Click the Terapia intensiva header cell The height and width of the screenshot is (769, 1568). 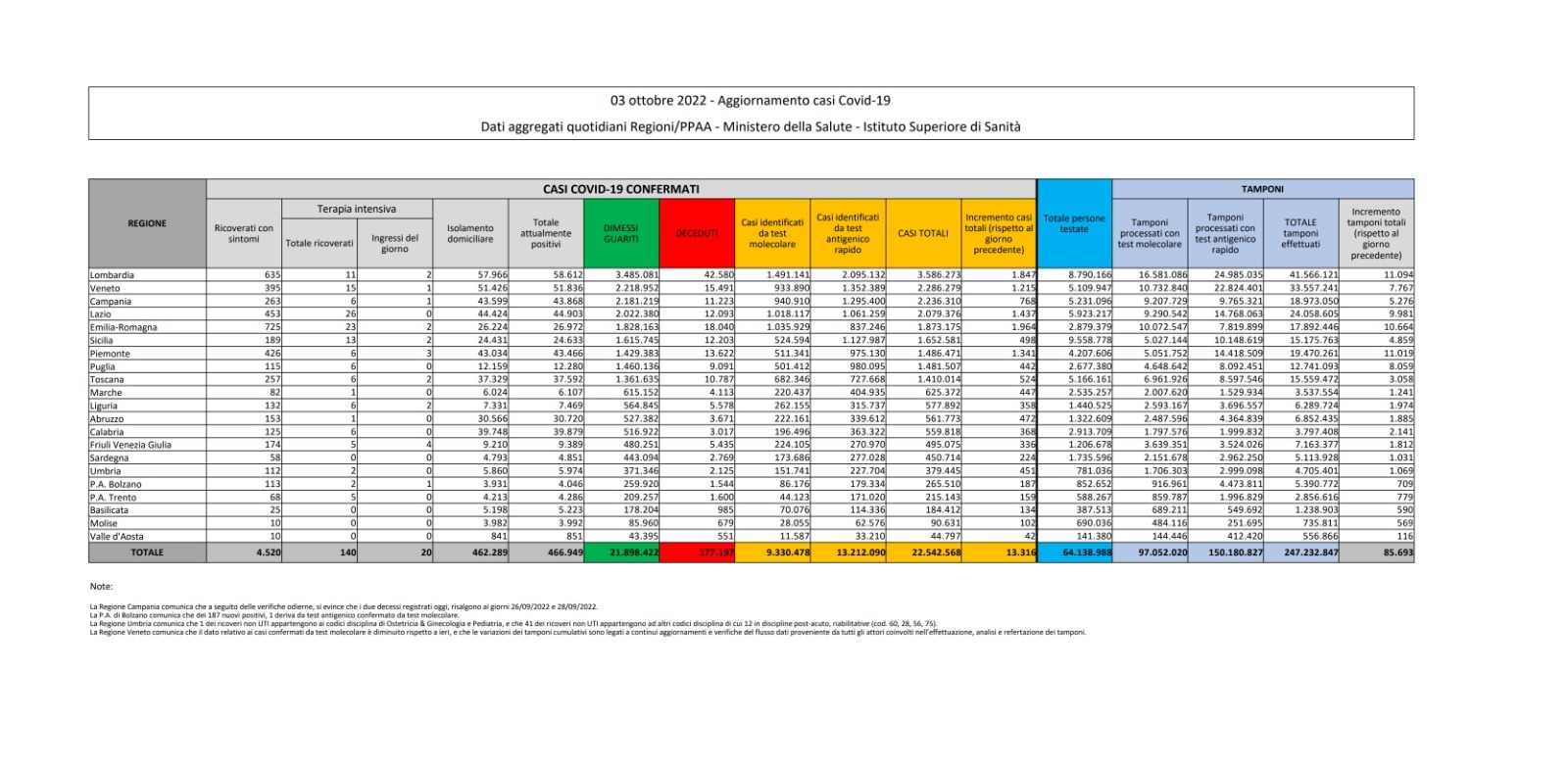click(x=357, y=209)
